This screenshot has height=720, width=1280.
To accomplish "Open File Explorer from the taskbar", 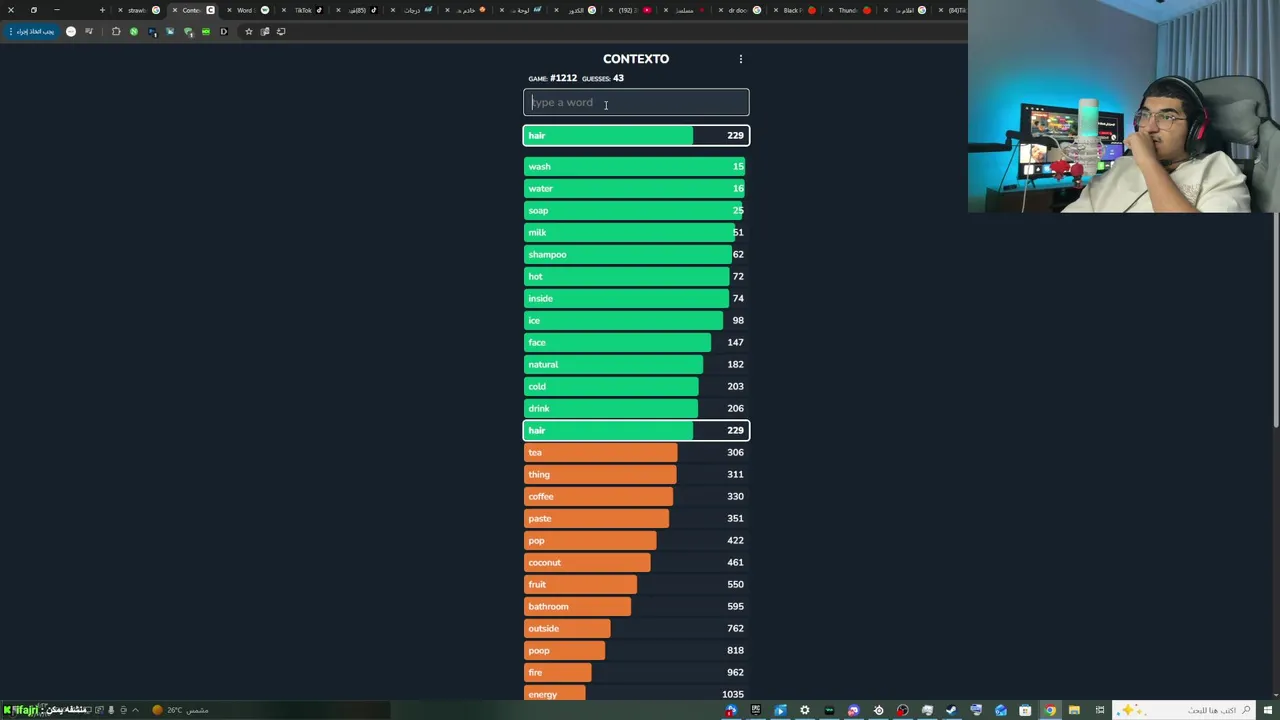I will (x=1074, y=710).
